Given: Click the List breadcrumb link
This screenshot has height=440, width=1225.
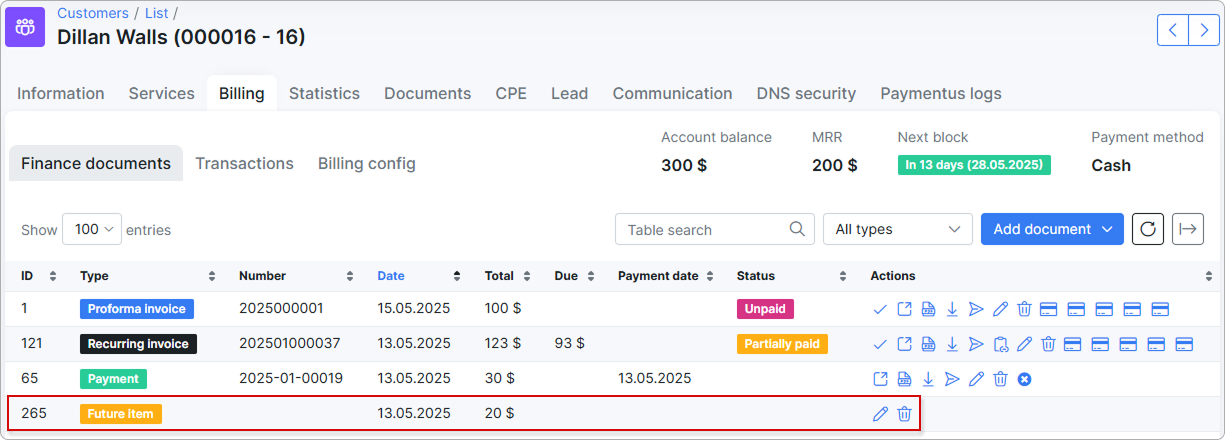Looking at the screenshot, I should pyautogui.click(x=156, y=13).
